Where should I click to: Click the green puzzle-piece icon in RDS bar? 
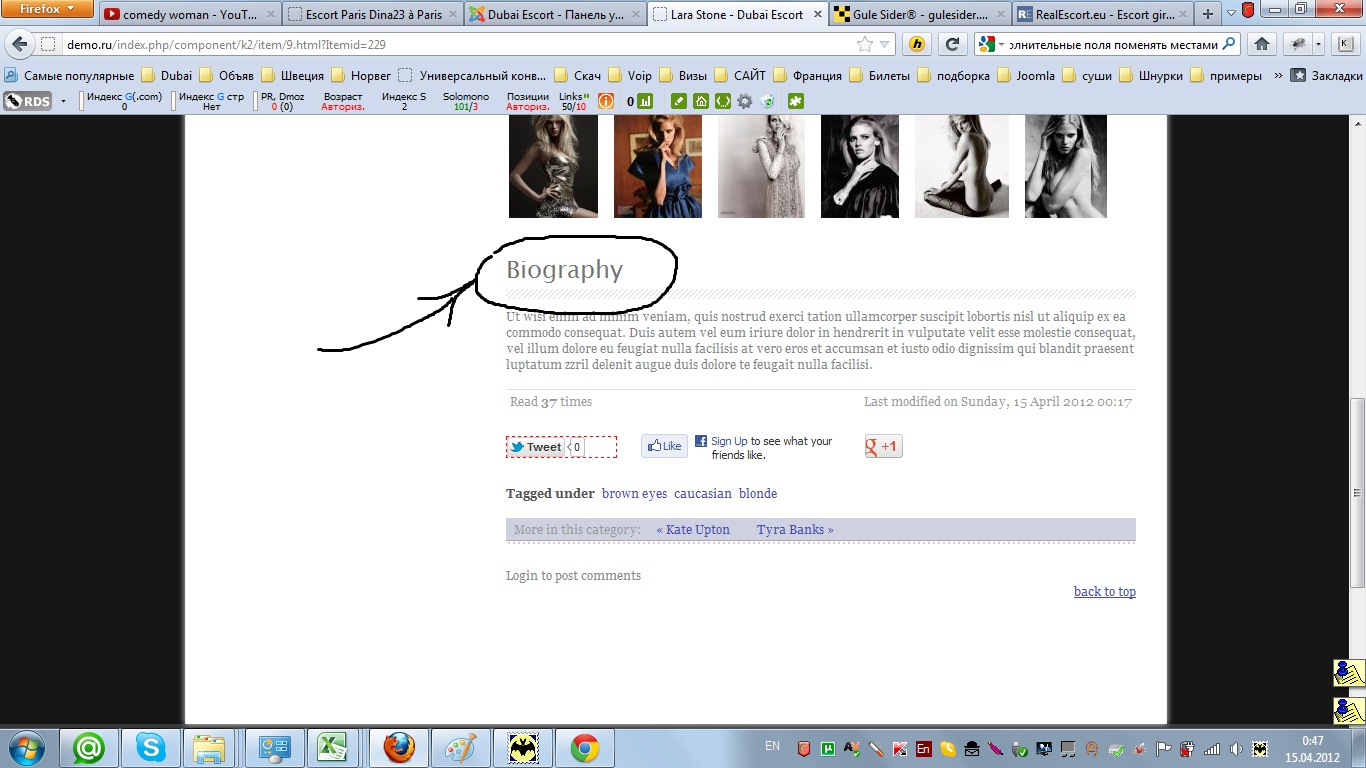(796, 101)
